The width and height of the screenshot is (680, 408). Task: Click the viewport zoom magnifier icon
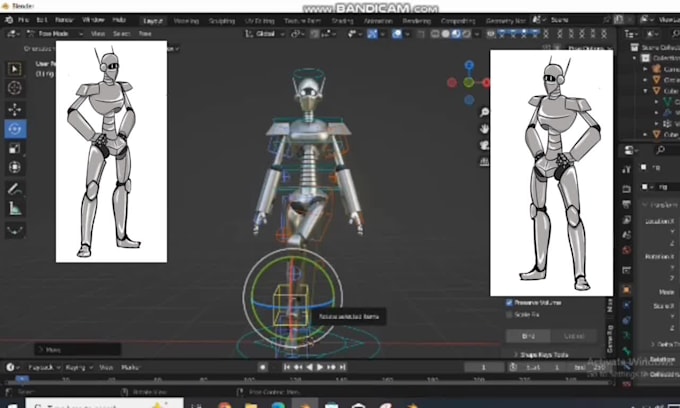point(484,112)
